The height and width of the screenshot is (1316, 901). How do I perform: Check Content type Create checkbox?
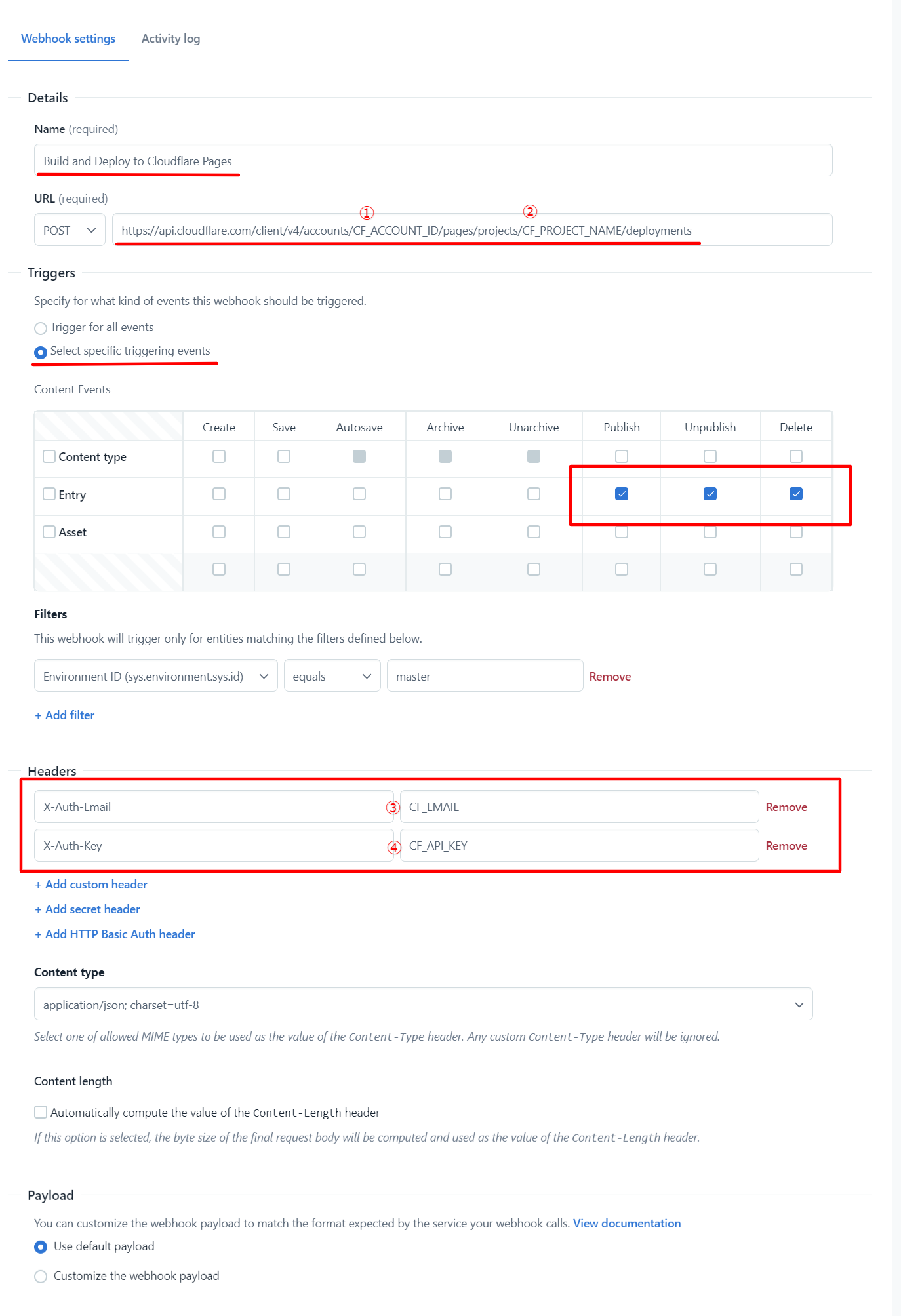[219, 456]
